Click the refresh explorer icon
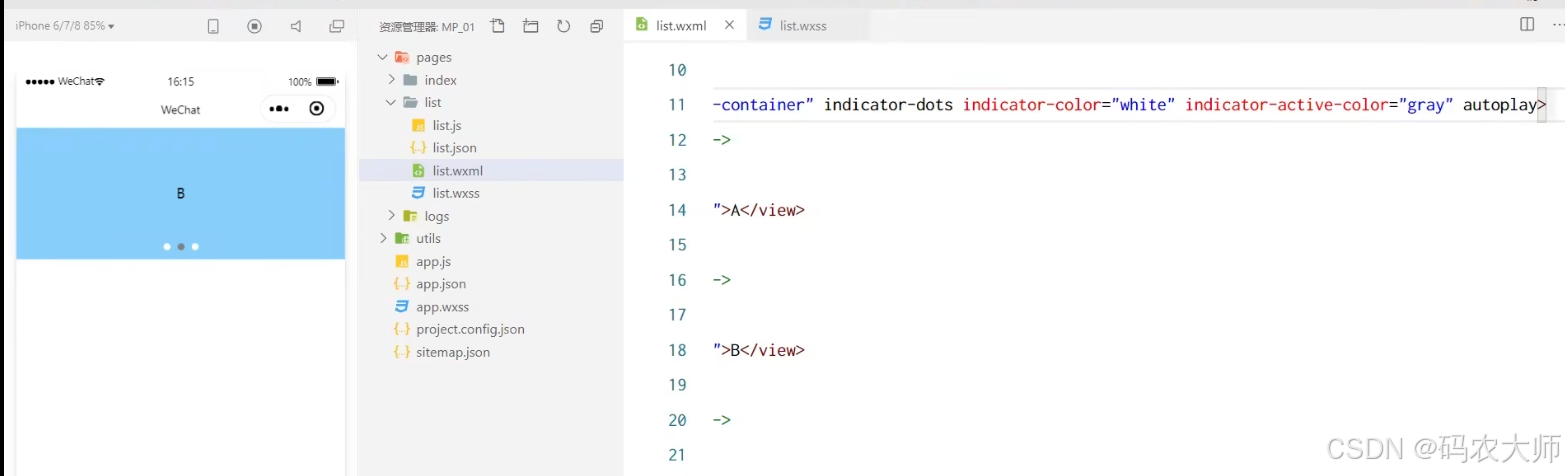1565x476 pixels. click(563, 26)
